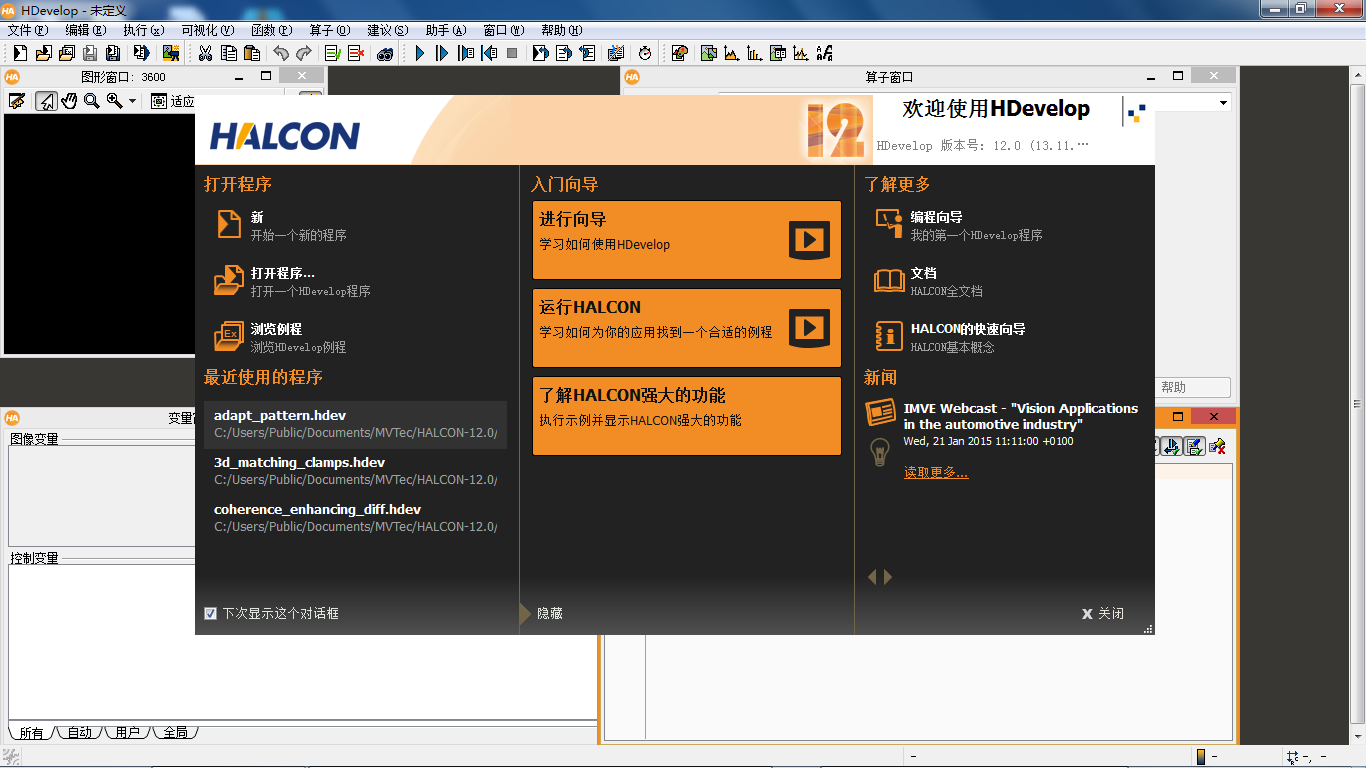The height and width of the screenshot is (768, 1366).
Task: Click the 进行向导 tutorial button
Action: (x=687, y=240)
